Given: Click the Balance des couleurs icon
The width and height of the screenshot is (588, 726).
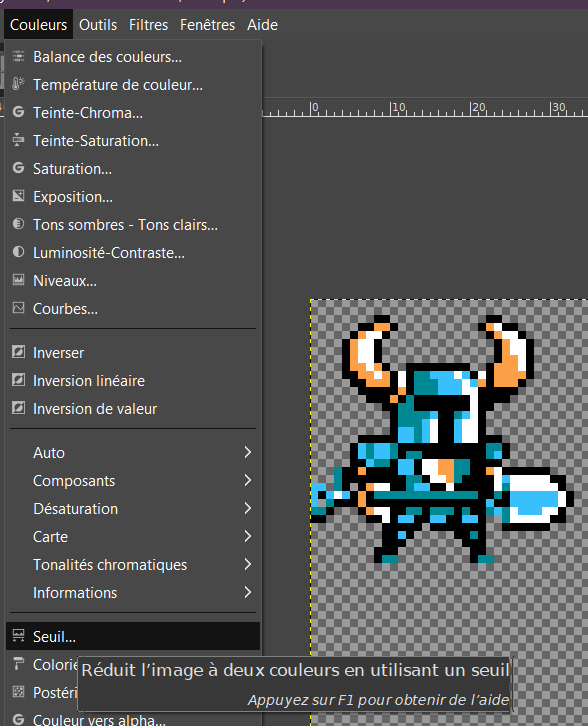Looking at the screenshot, I should click(x=19, y=56).
